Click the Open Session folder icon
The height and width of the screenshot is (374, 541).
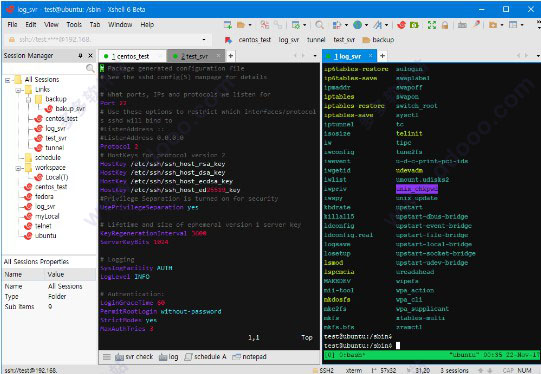[x=241, y=25]
